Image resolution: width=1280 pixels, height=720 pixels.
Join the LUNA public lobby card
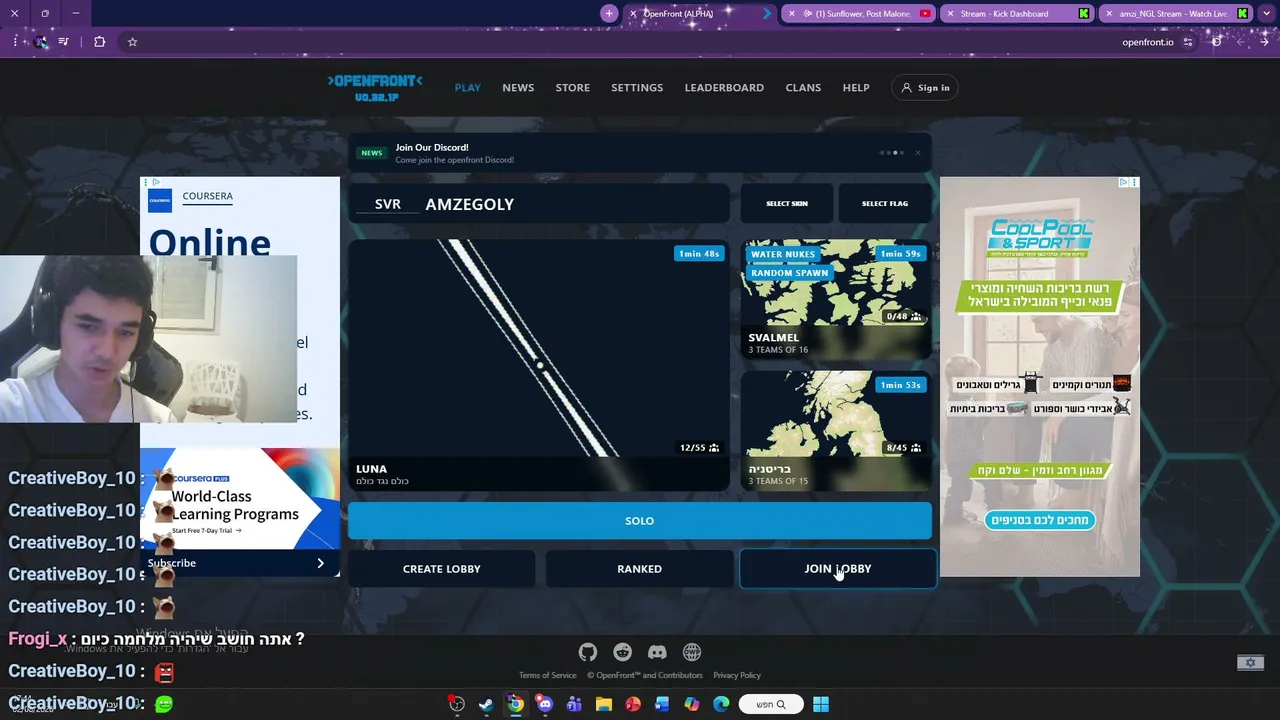pyautogui.click(x=539, y=365)
